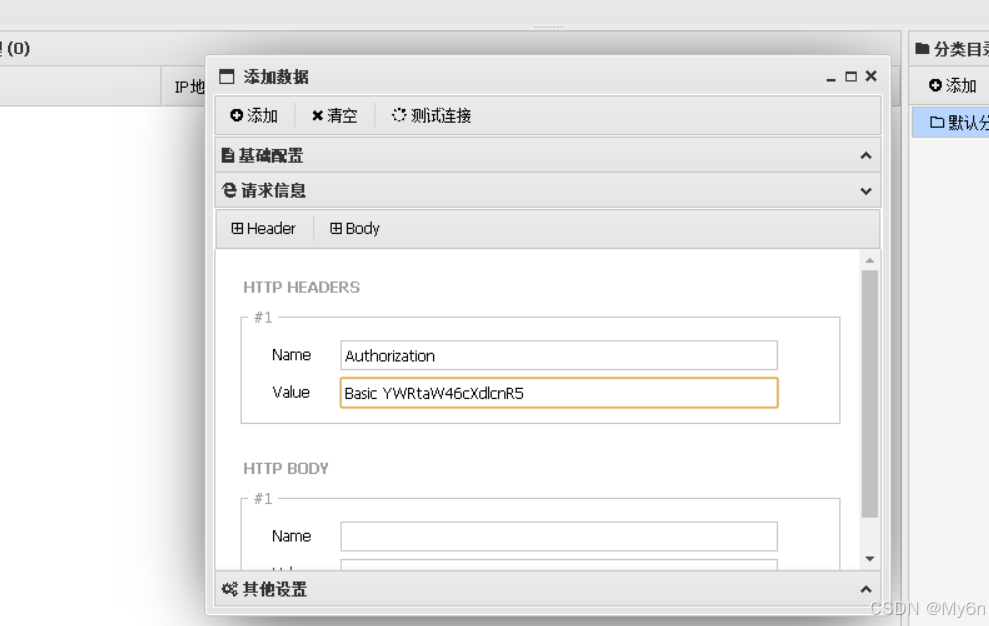Click the request panel scrollbar thumb
Image resolution: width=989 pixels, height=626 pixels.
pos(870,394)
